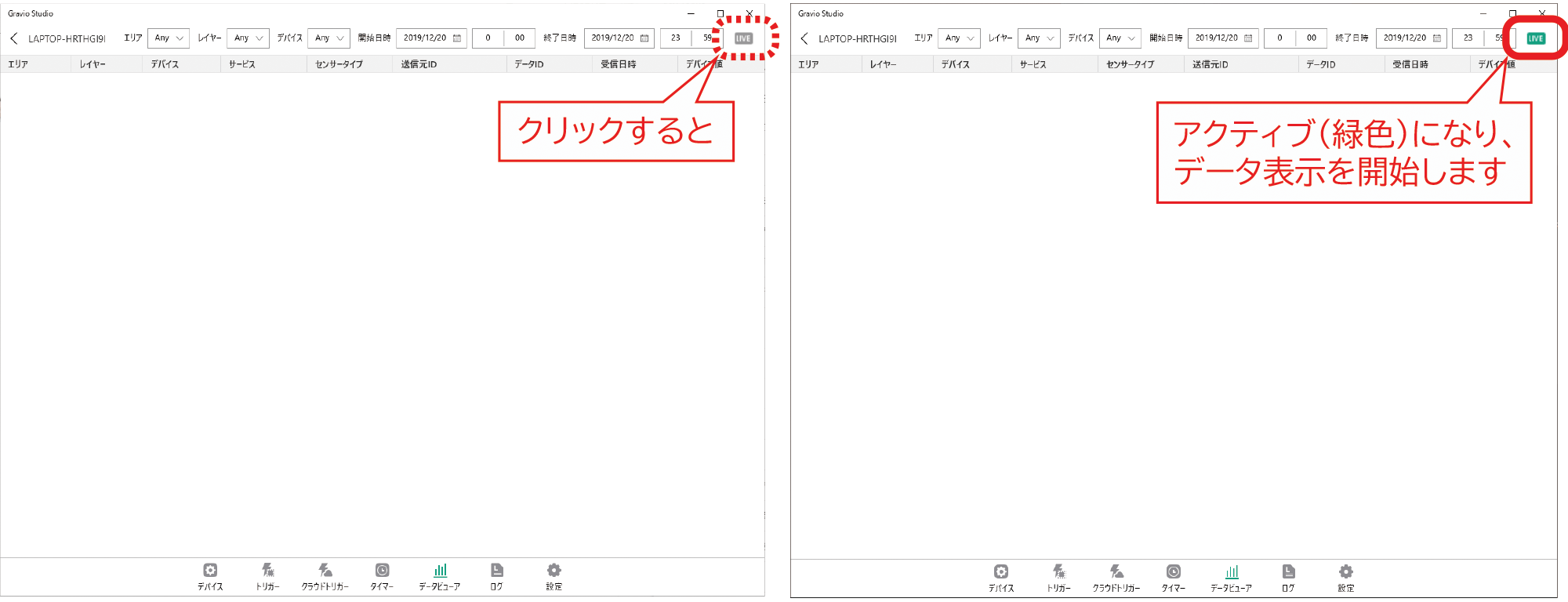Open 終了日時 date picker in left window
The image size is (1568, 602).
(619, 38)
